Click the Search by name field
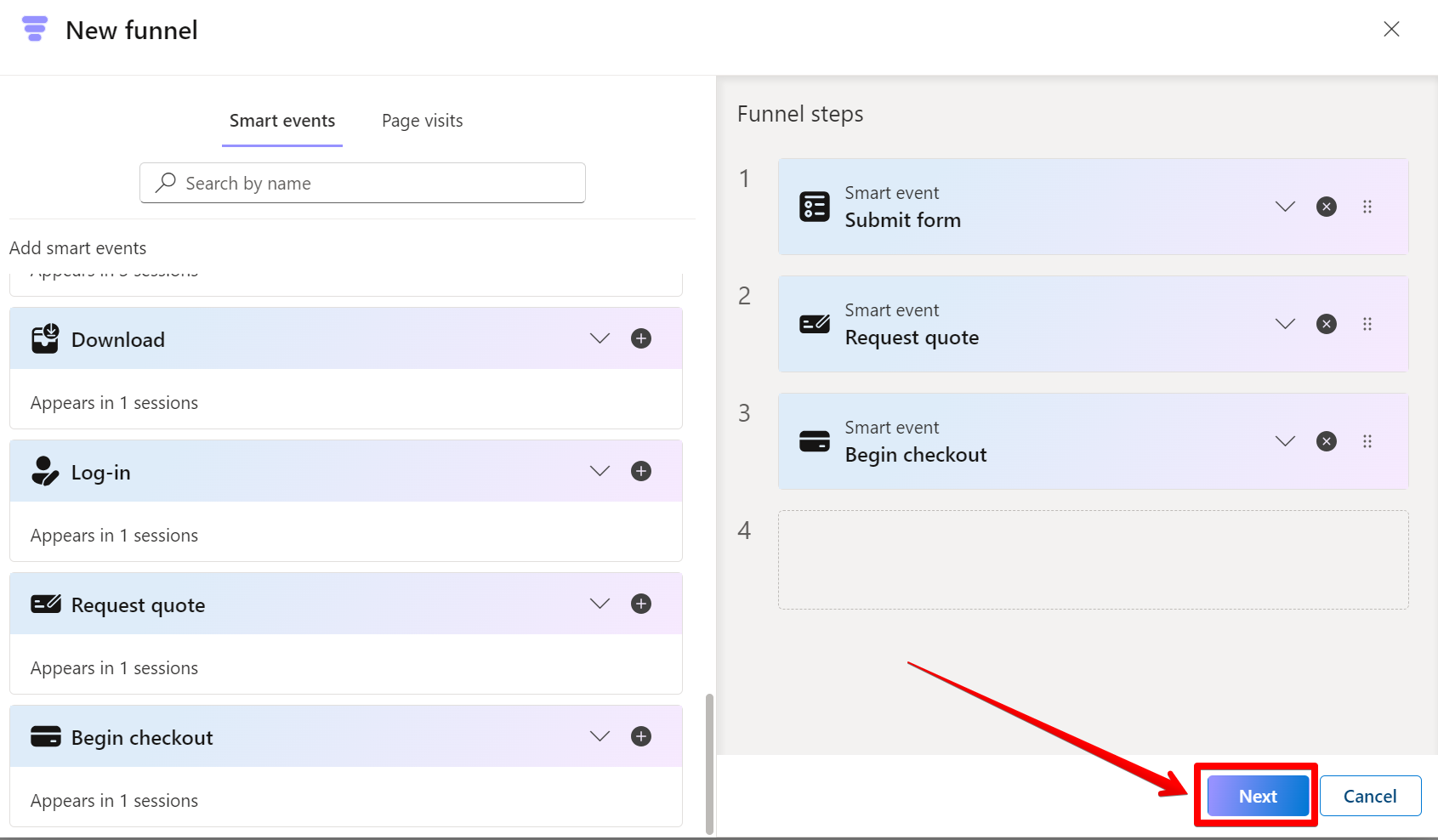Screen dimensions: 1438x840 (362, 183)
